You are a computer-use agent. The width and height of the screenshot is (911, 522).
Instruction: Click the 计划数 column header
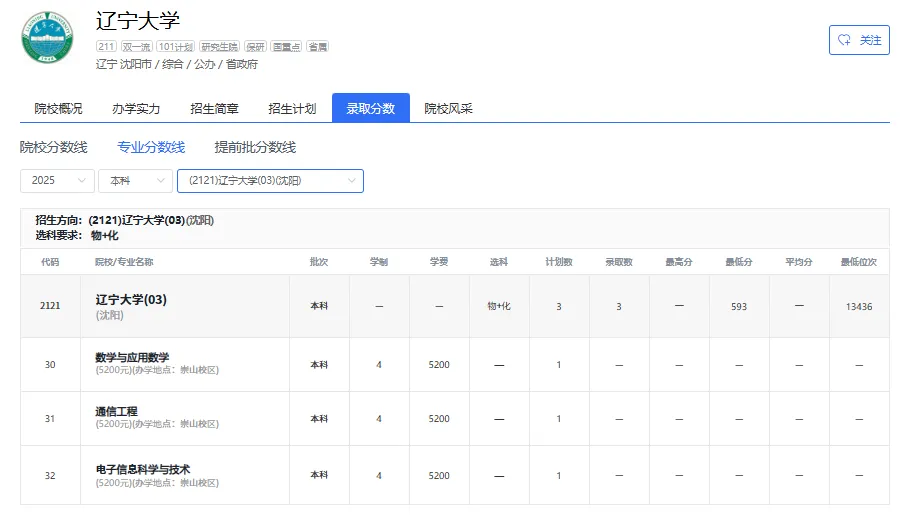click(559, 262)
